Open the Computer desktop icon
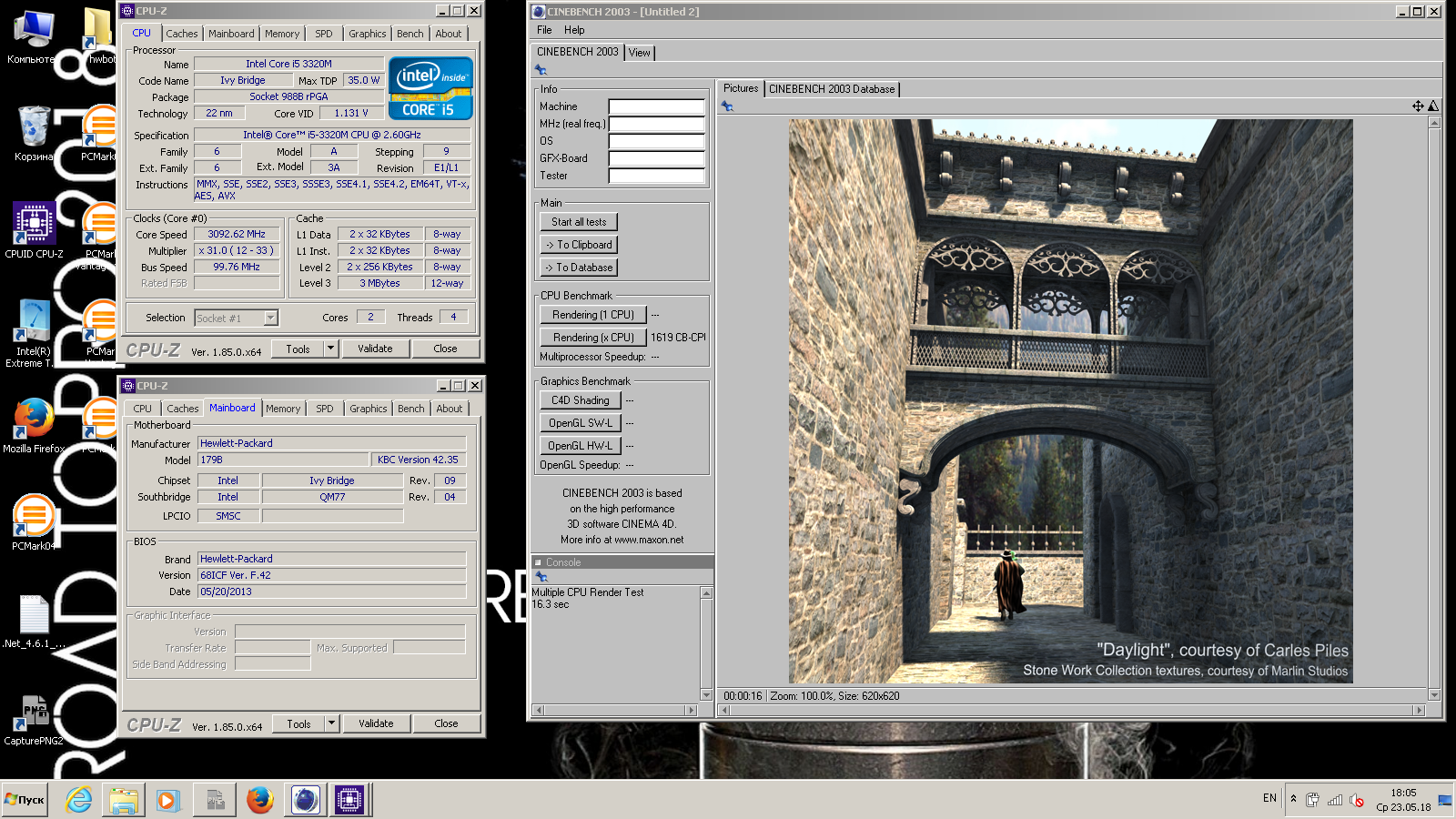The width and height of the screenshot is (1456, 819). click(34, 36)
